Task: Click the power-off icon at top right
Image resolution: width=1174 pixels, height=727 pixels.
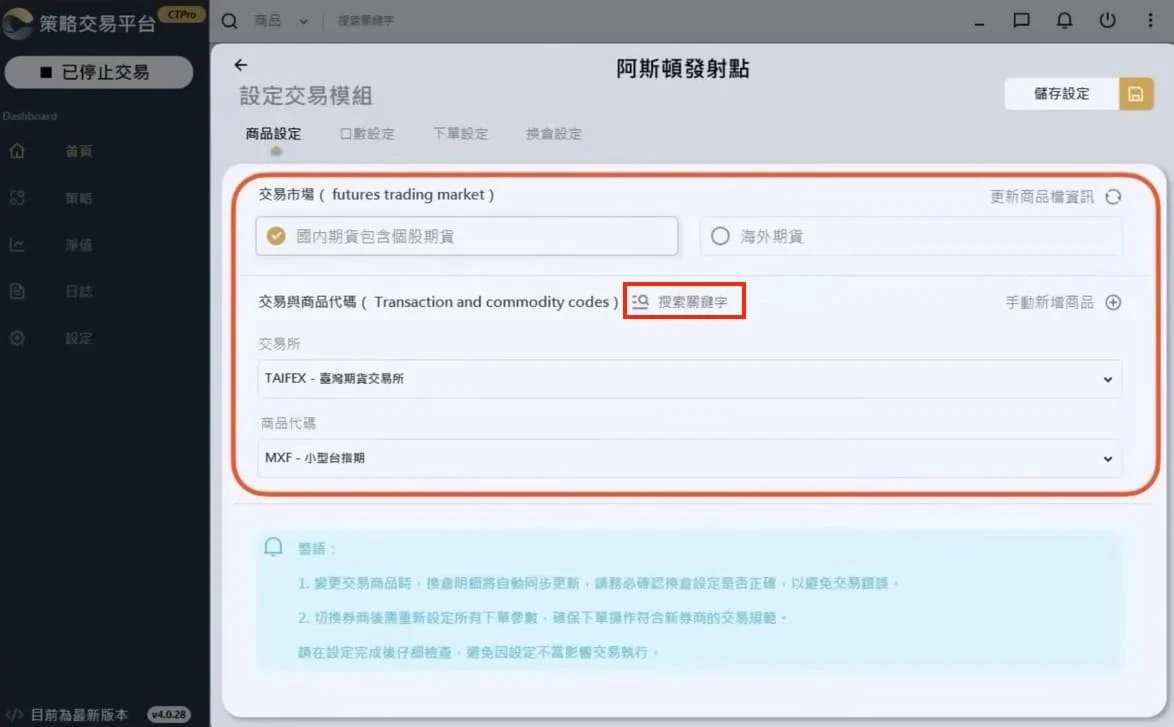Action: pyautogui.click(x=1106, y=20)
